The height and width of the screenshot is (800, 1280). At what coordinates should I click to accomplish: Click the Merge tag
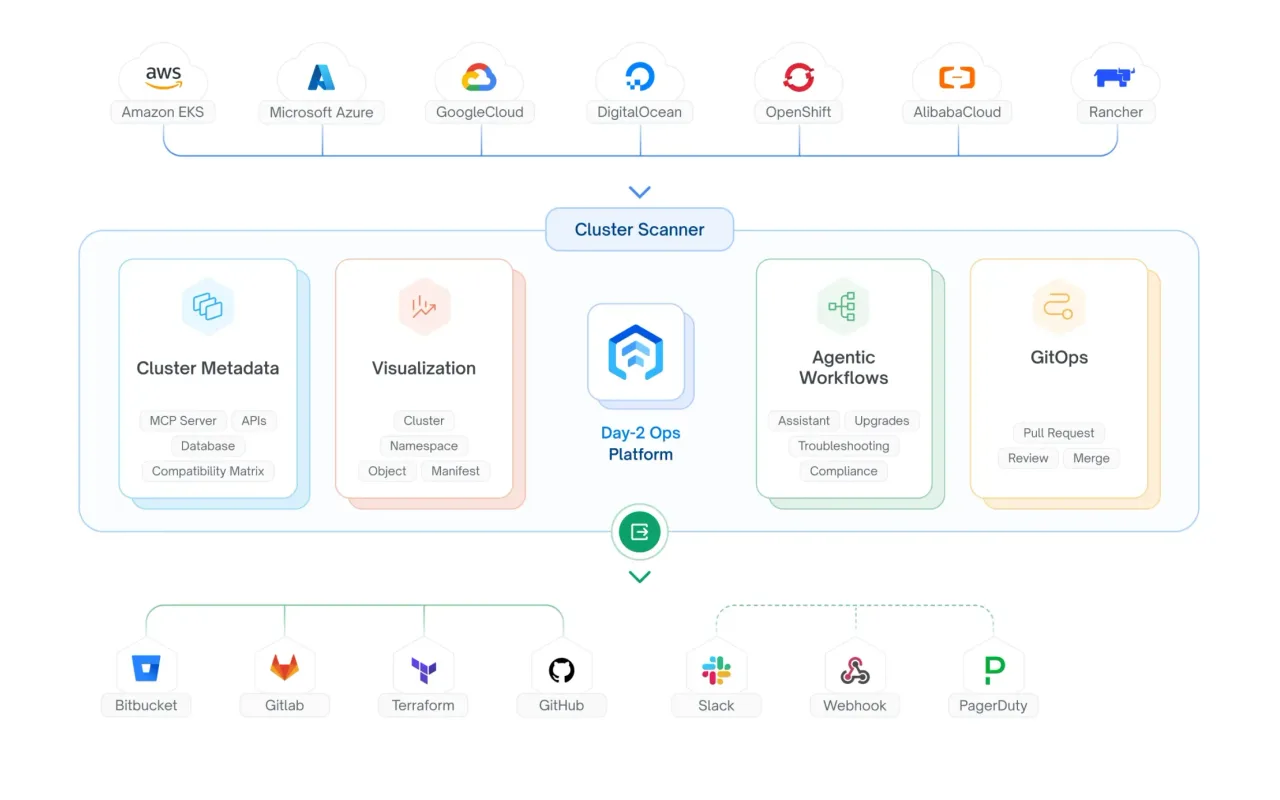[1091, 458]
